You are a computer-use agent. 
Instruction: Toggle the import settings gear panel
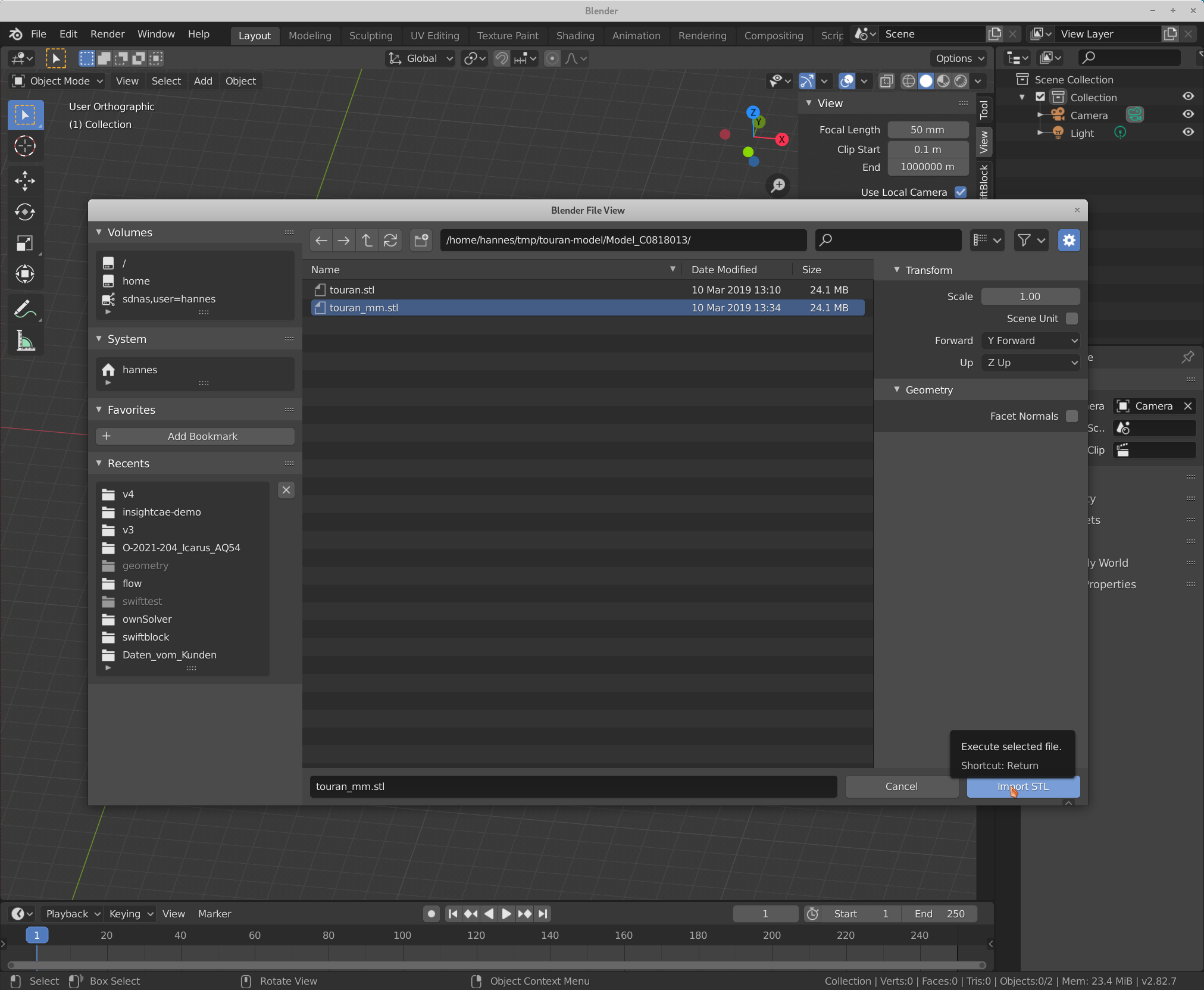(1069, 241)
